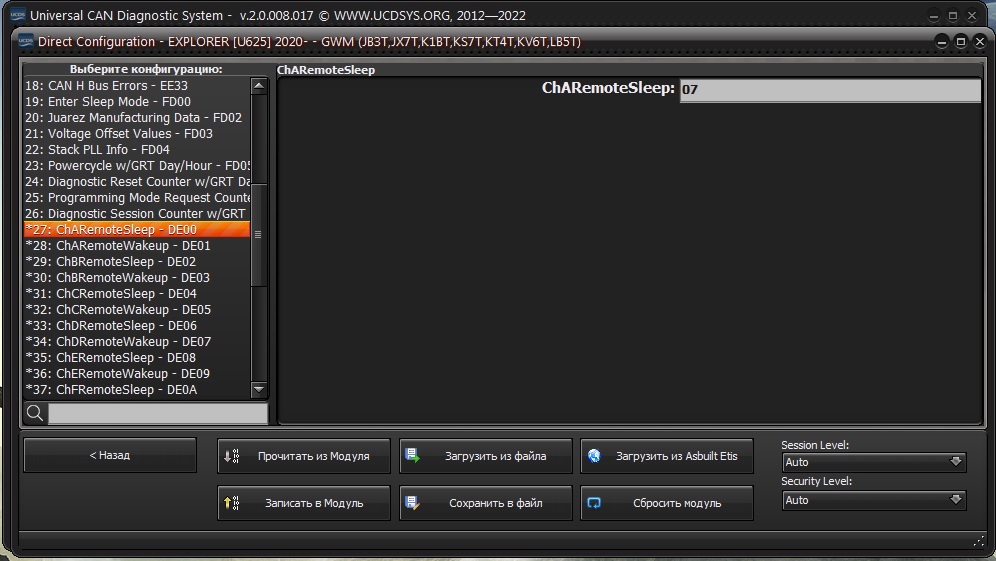Click the reset module icon

[594, 503]
